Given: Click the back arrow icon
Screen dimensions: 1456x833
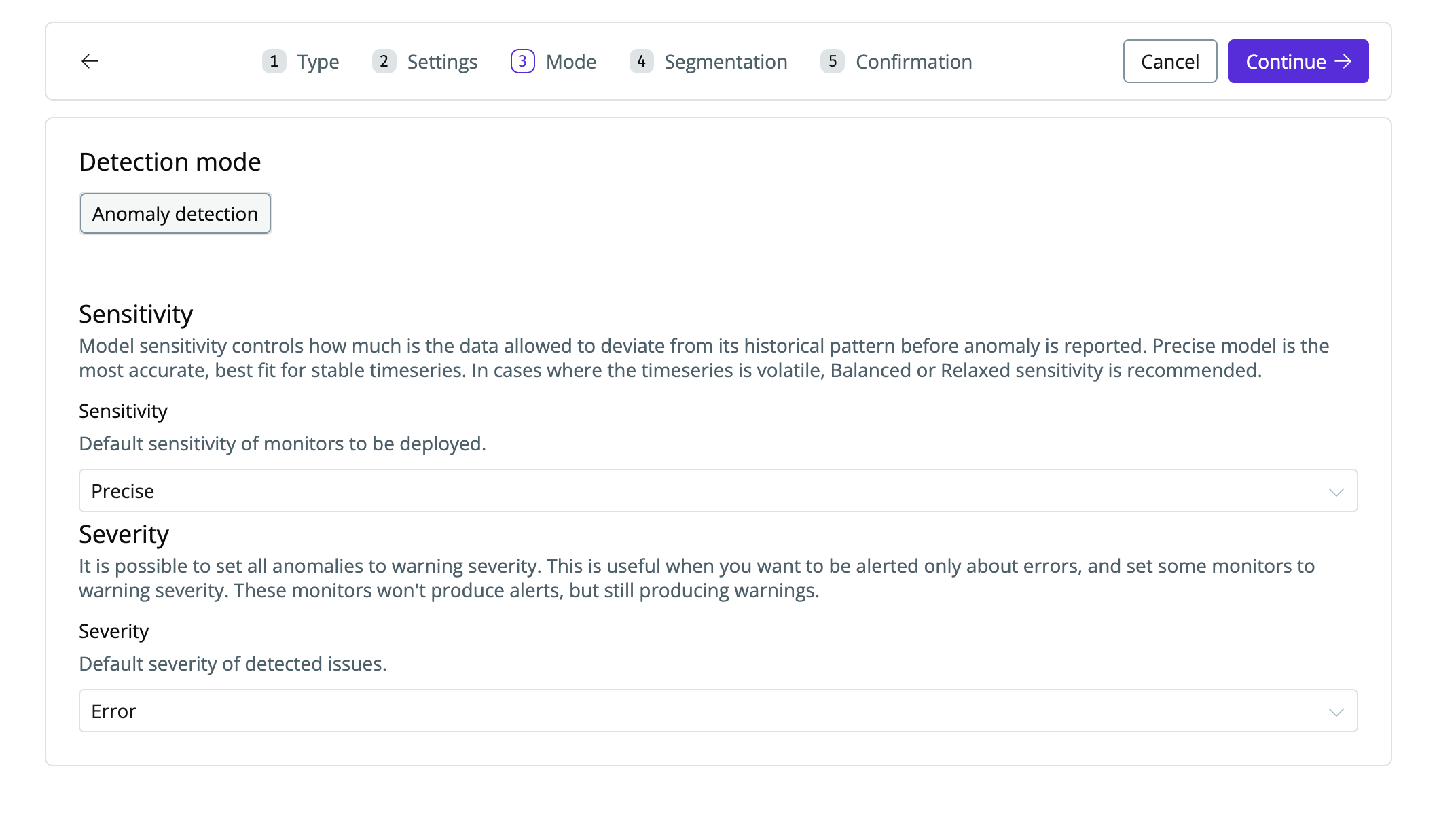Looking at the screenshot, I should point(90,61).
